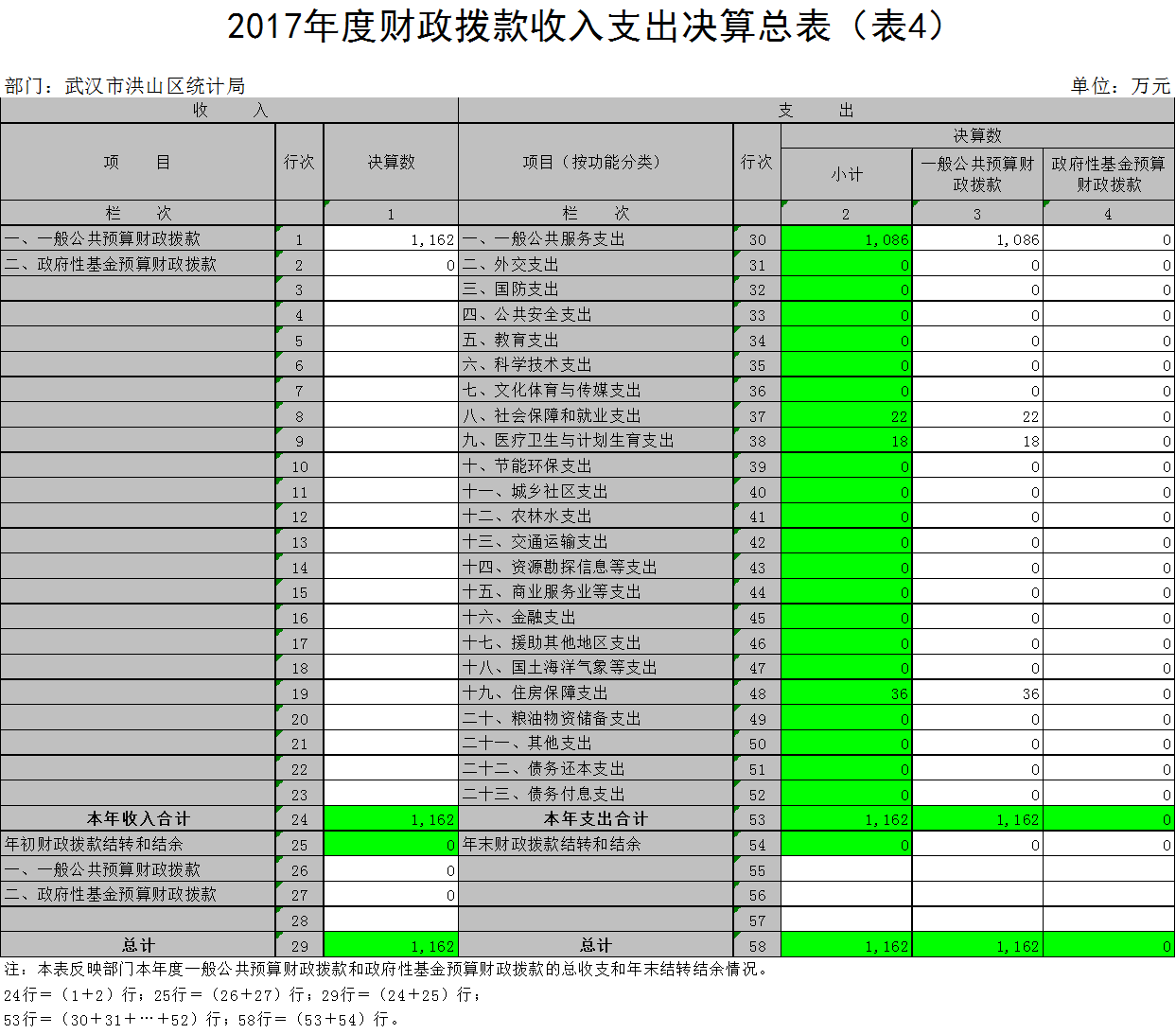Click the title 2017年度财政拨款收入支出决算总表
The height and width of the screenshot is (1034, 1176).
[x=587, y=27]
